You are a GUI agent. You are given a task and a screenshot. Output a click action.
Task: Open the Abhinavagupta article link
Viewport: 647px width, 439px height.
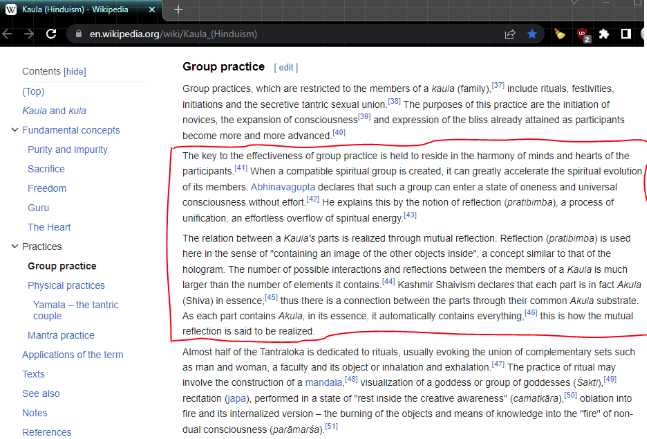[283, 187]
